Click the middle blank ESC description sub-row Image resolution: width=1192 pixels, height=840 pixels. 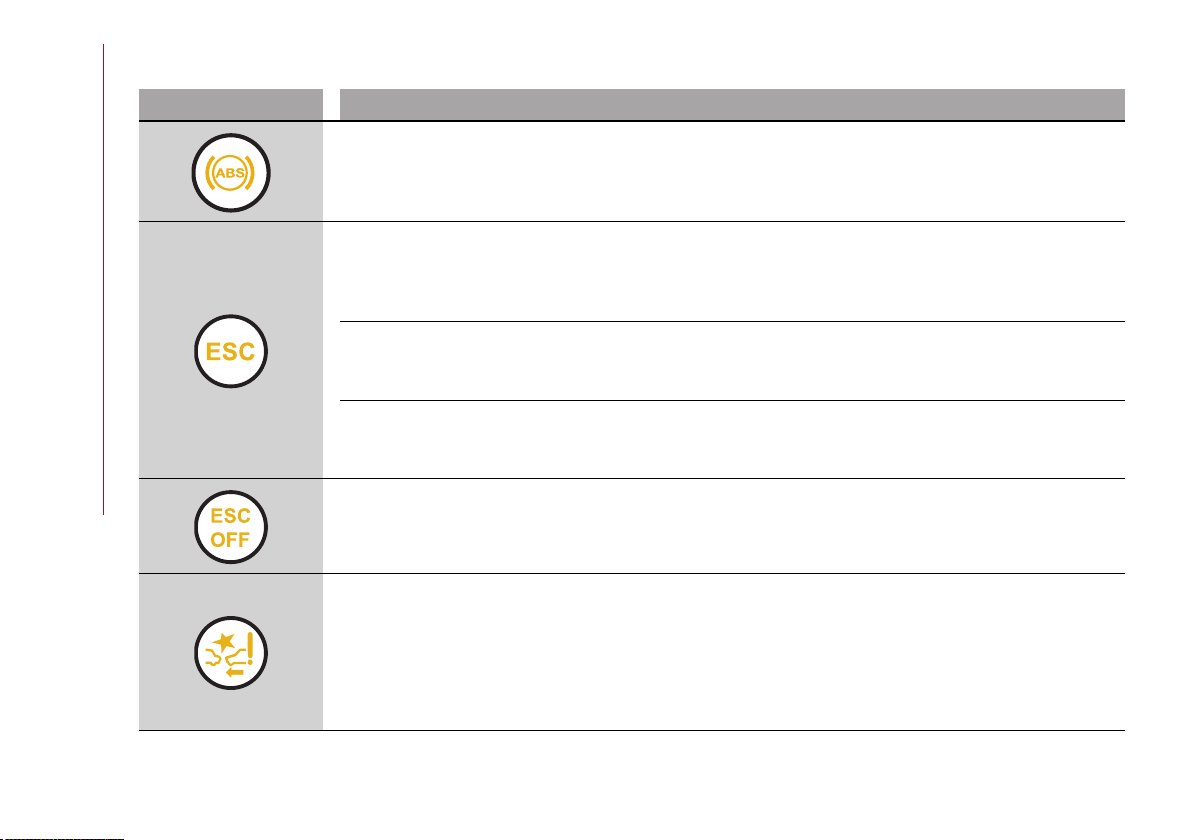732,361
